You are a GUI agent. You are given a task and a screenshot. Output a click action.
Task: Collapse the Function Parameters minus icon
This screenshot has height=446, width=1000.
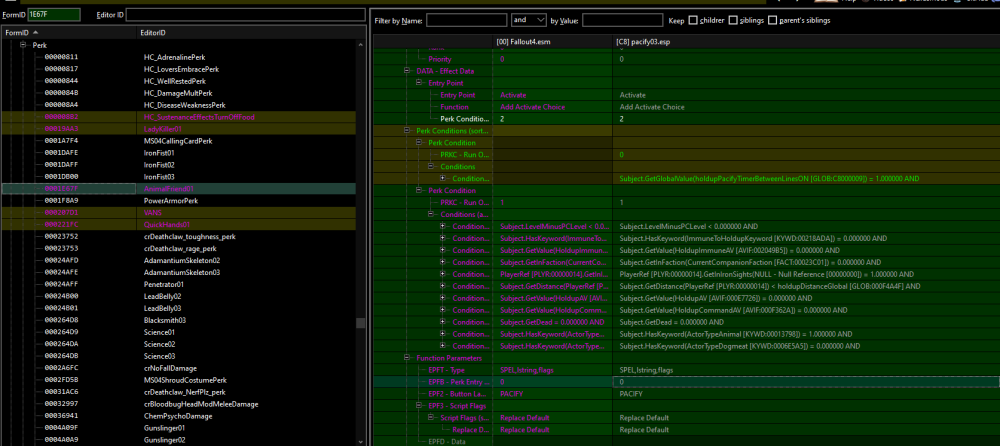407,358
